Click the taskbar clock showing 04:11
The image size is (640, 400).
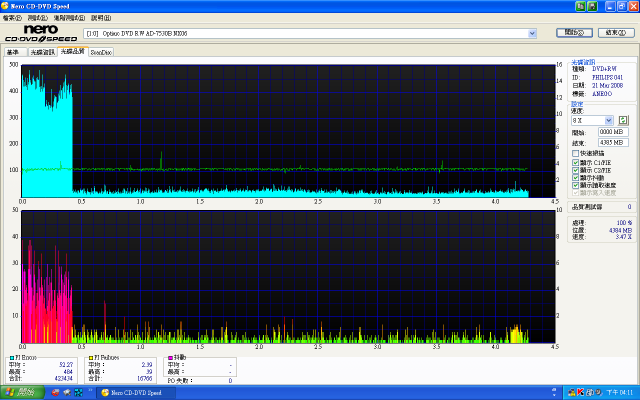pyautogui.click(x=620, y=392)
